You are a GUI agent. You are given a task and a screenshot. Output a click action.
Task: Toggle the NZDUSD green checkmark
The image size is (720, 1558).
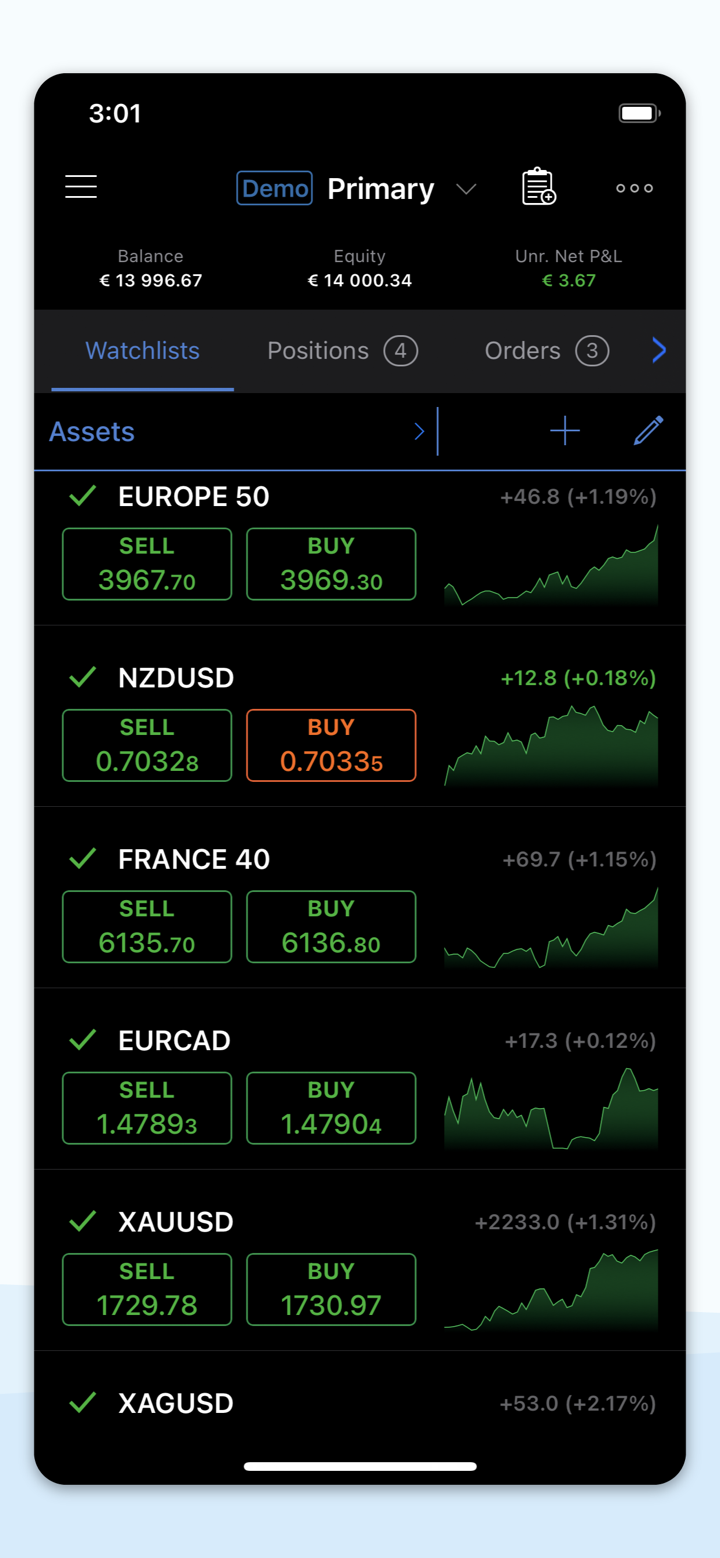pos(83,678)
